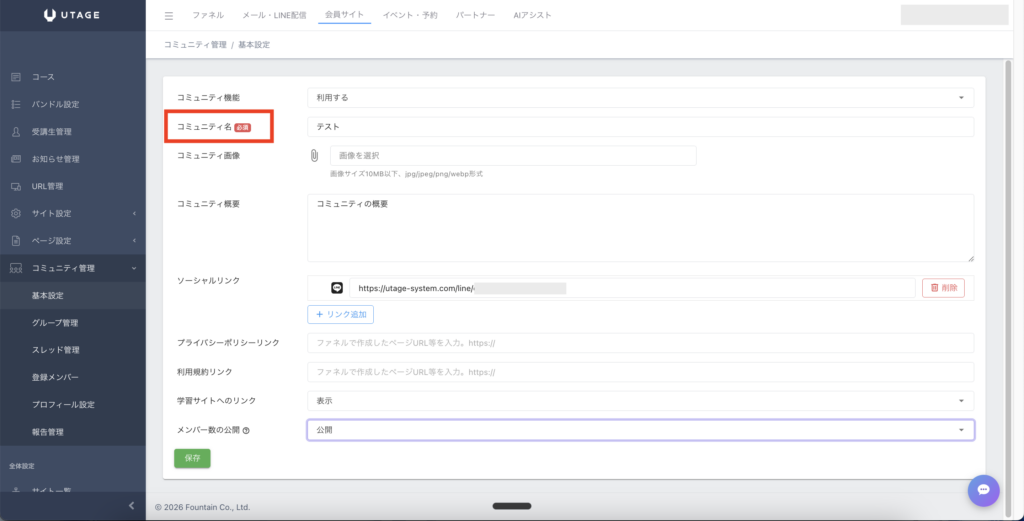Click the help icon beside メンバー数の公開

tap(246, 431)
